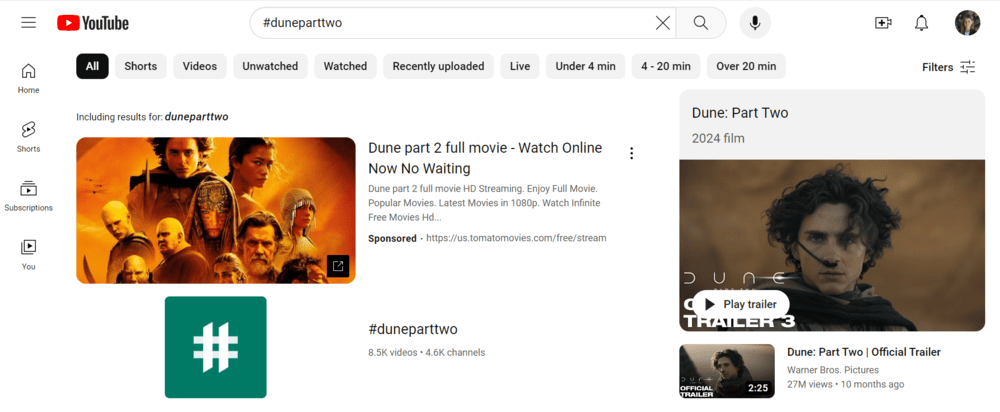Open the account avatar menu
The image size is (1000, 412).
tap(967, 23)
